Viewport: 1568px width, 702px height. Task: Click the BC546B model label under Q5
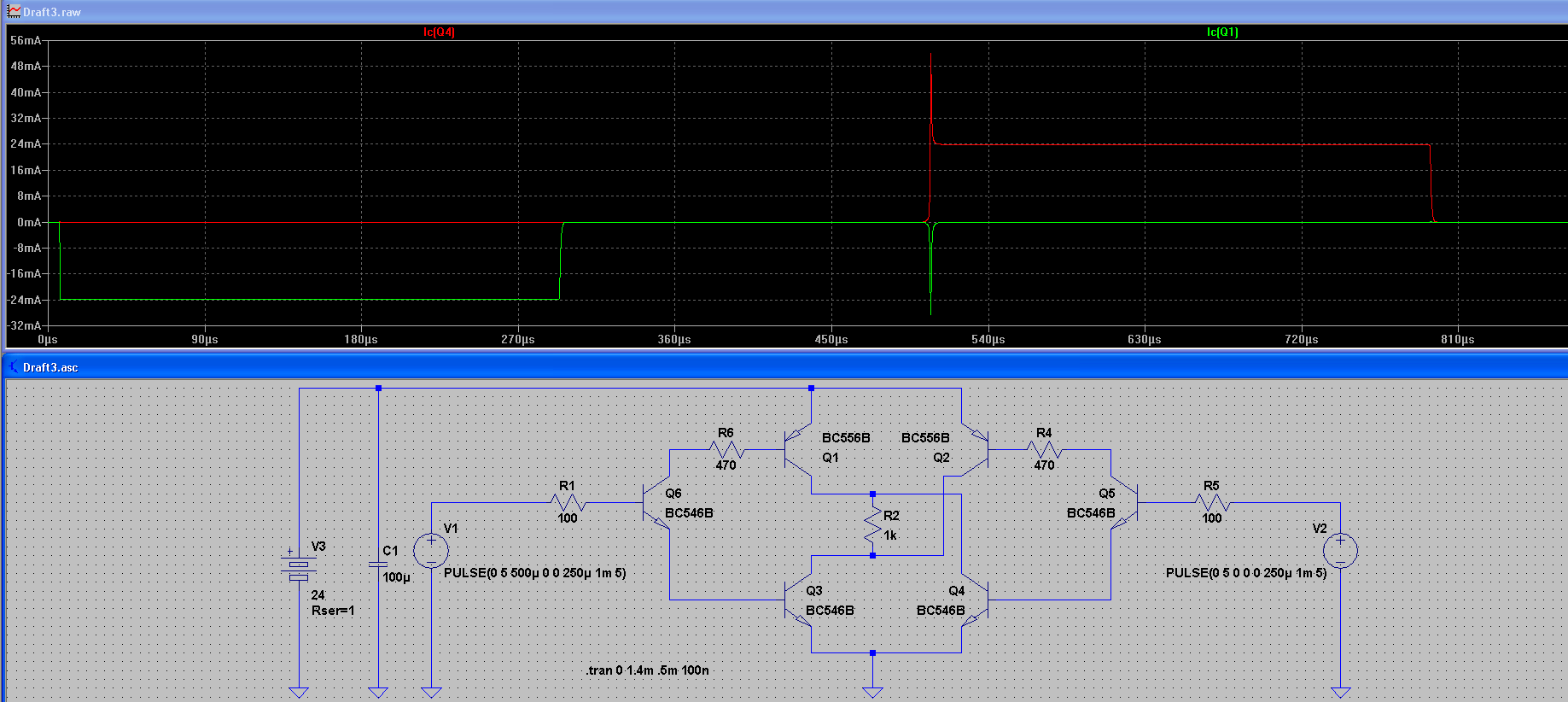click(x=1091, y=513)
